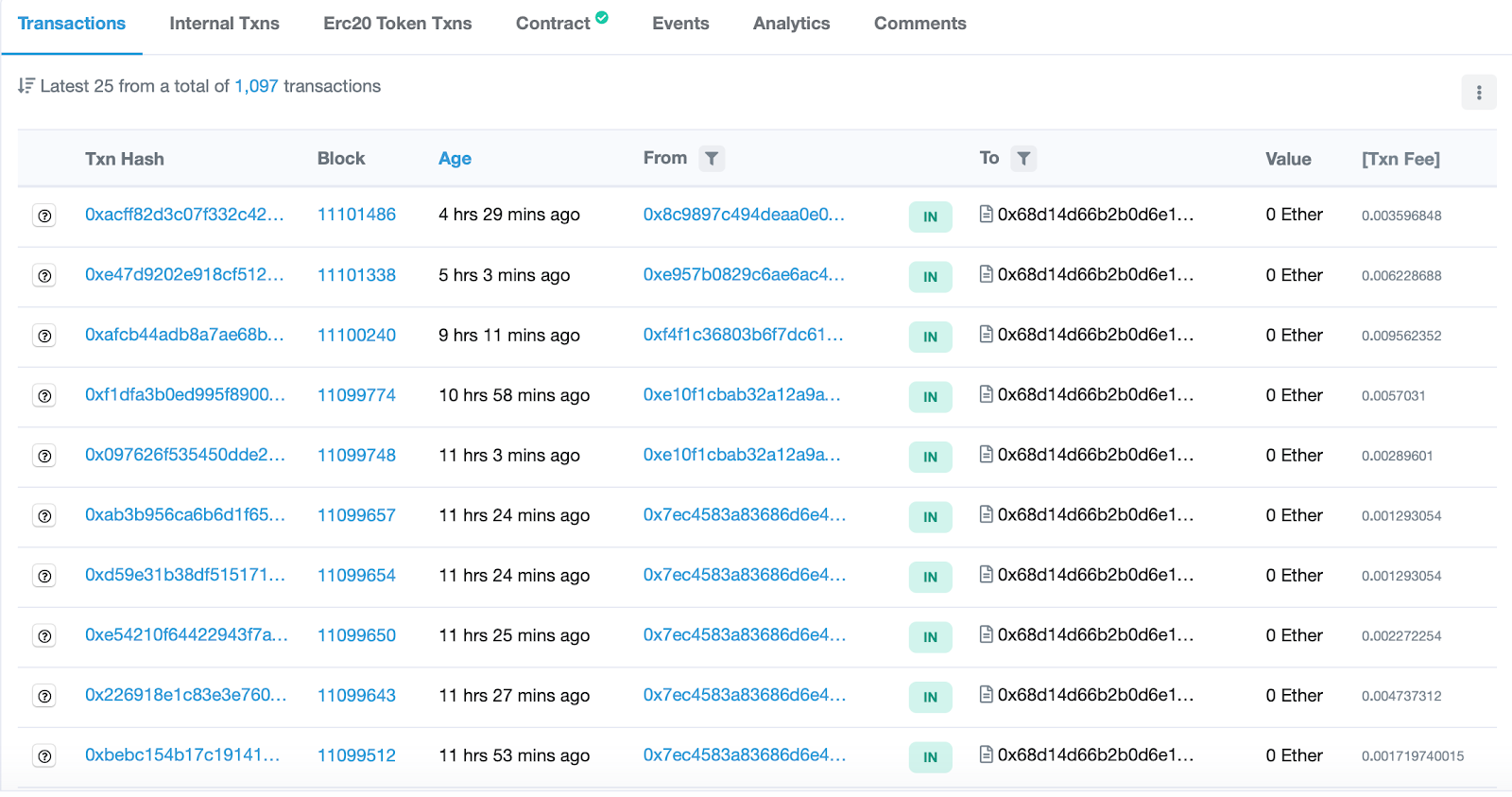The height and width of the screenshot is (797, 1512).
Task: Click sort icon beside Latest 25 text
Action: point(26,86)
